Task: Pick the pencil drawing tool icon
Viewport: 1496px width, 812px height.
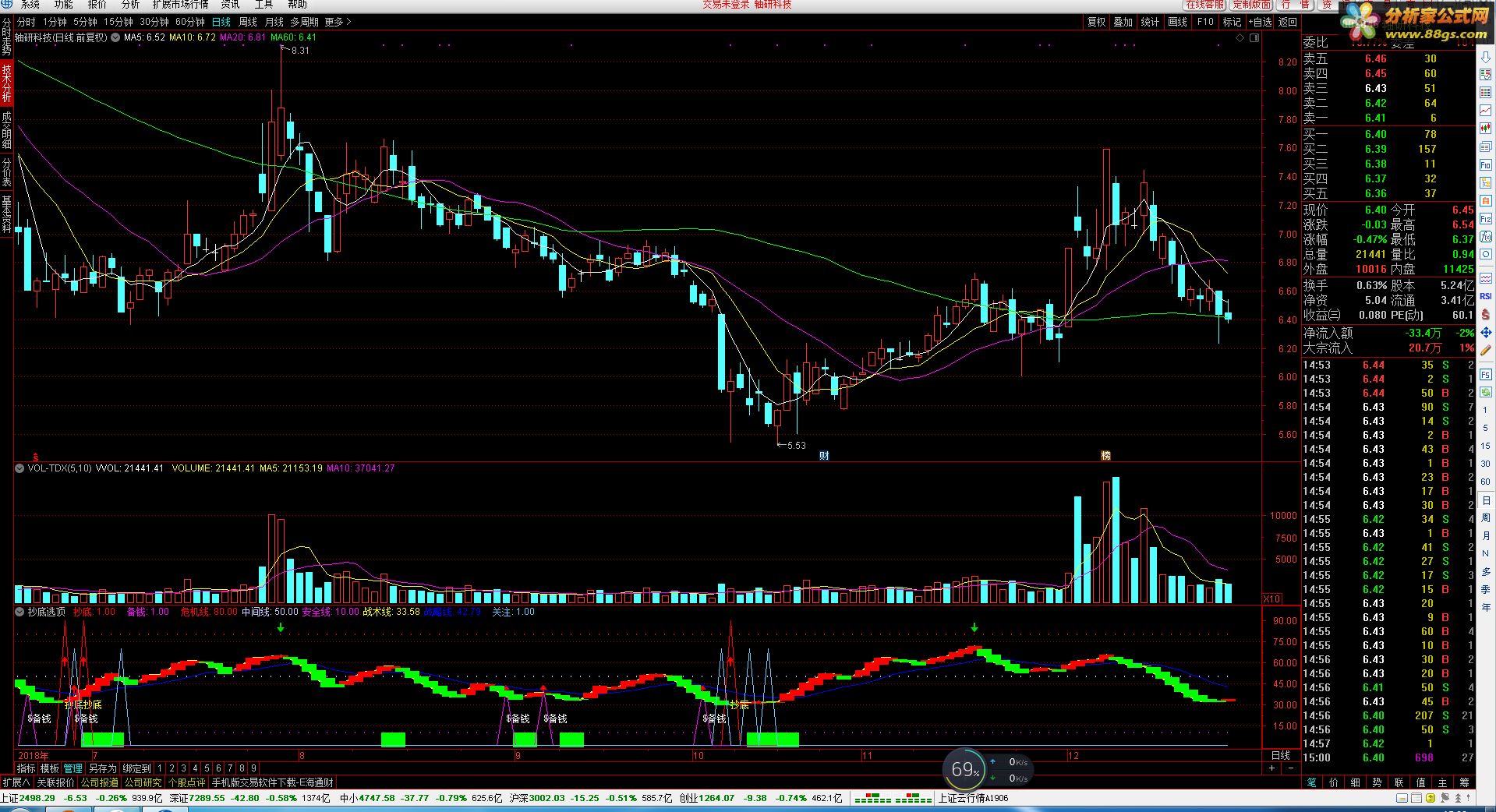Action: coord(1486,350)
